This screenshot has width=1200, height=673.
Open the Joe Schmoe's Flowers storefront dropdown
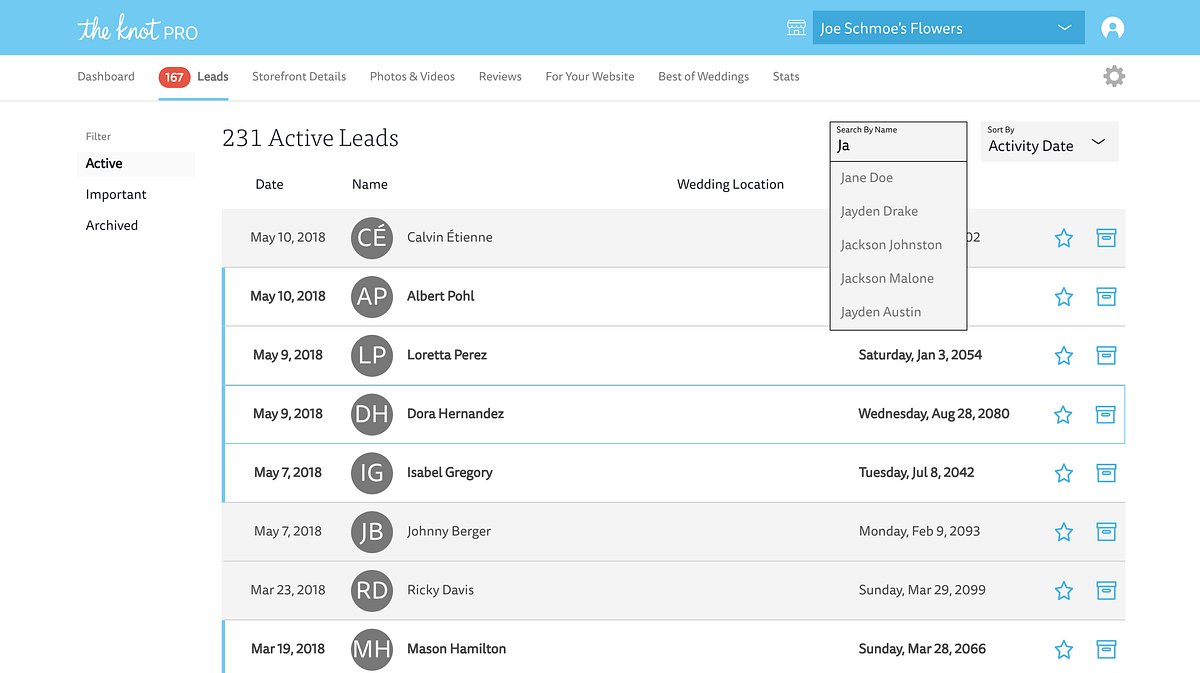point(948,28)
